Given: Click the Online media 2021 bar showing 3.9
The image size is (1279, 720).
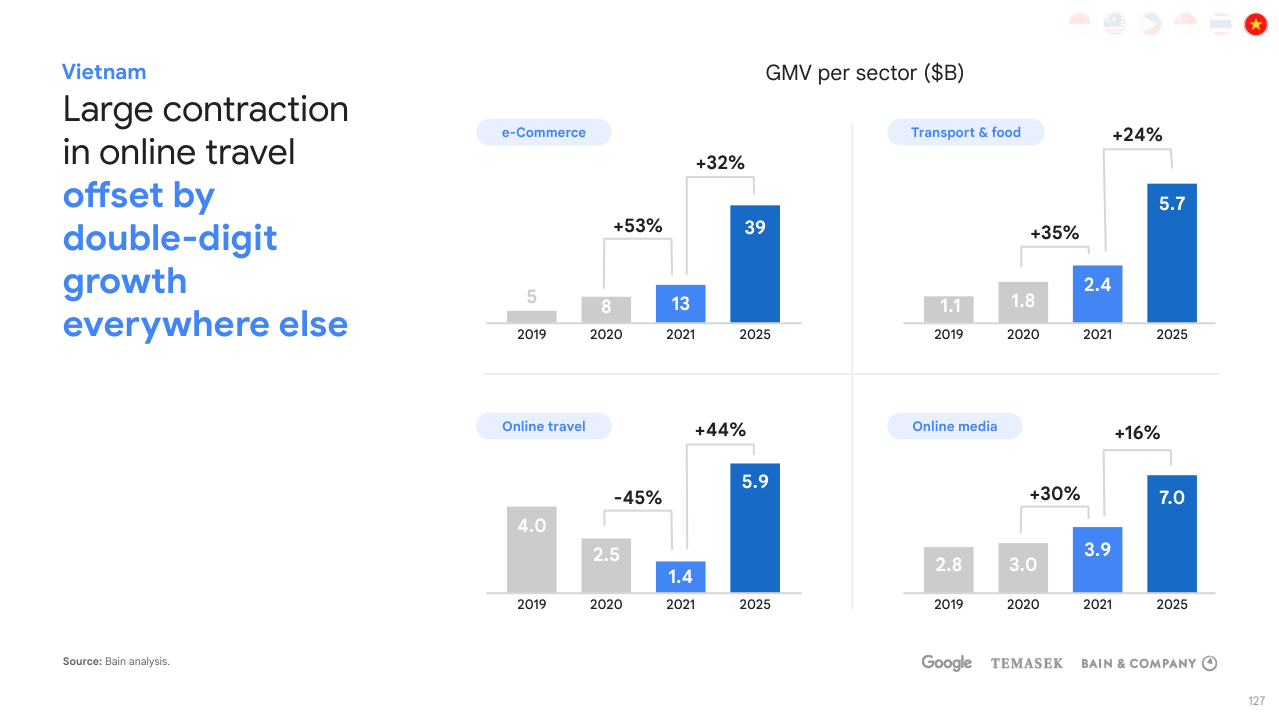Looking at the screenshot, I should point(1097,559).
